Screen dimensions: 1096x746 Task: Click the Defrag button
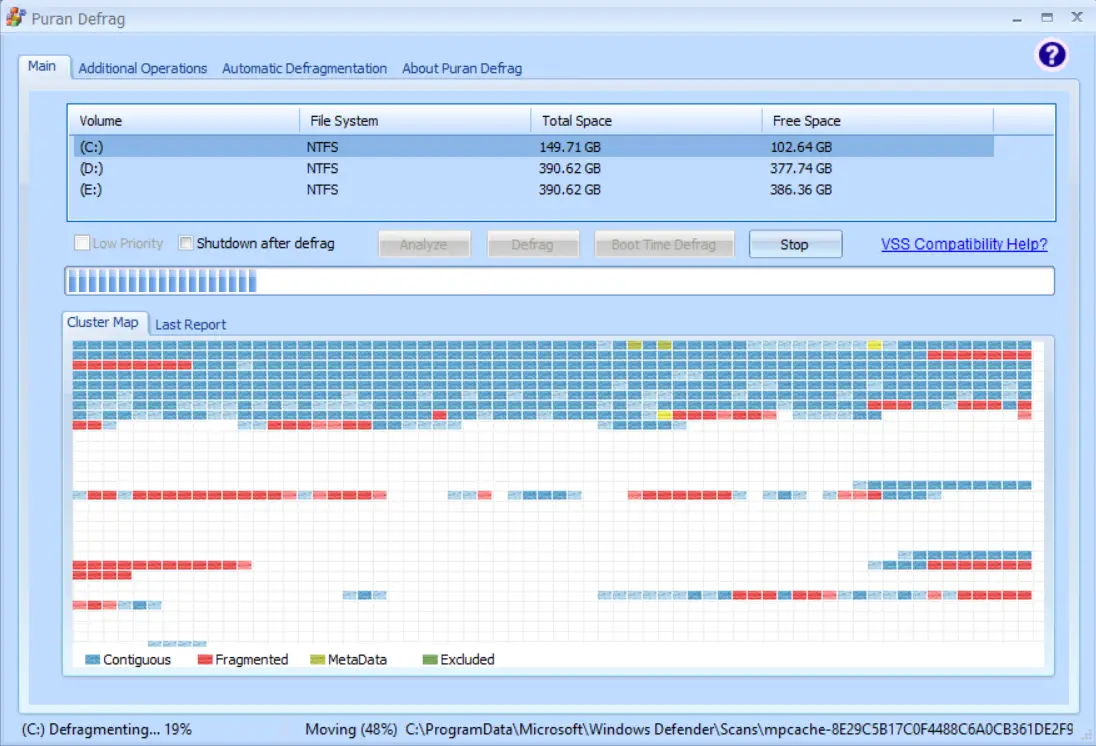coord(533,245)
